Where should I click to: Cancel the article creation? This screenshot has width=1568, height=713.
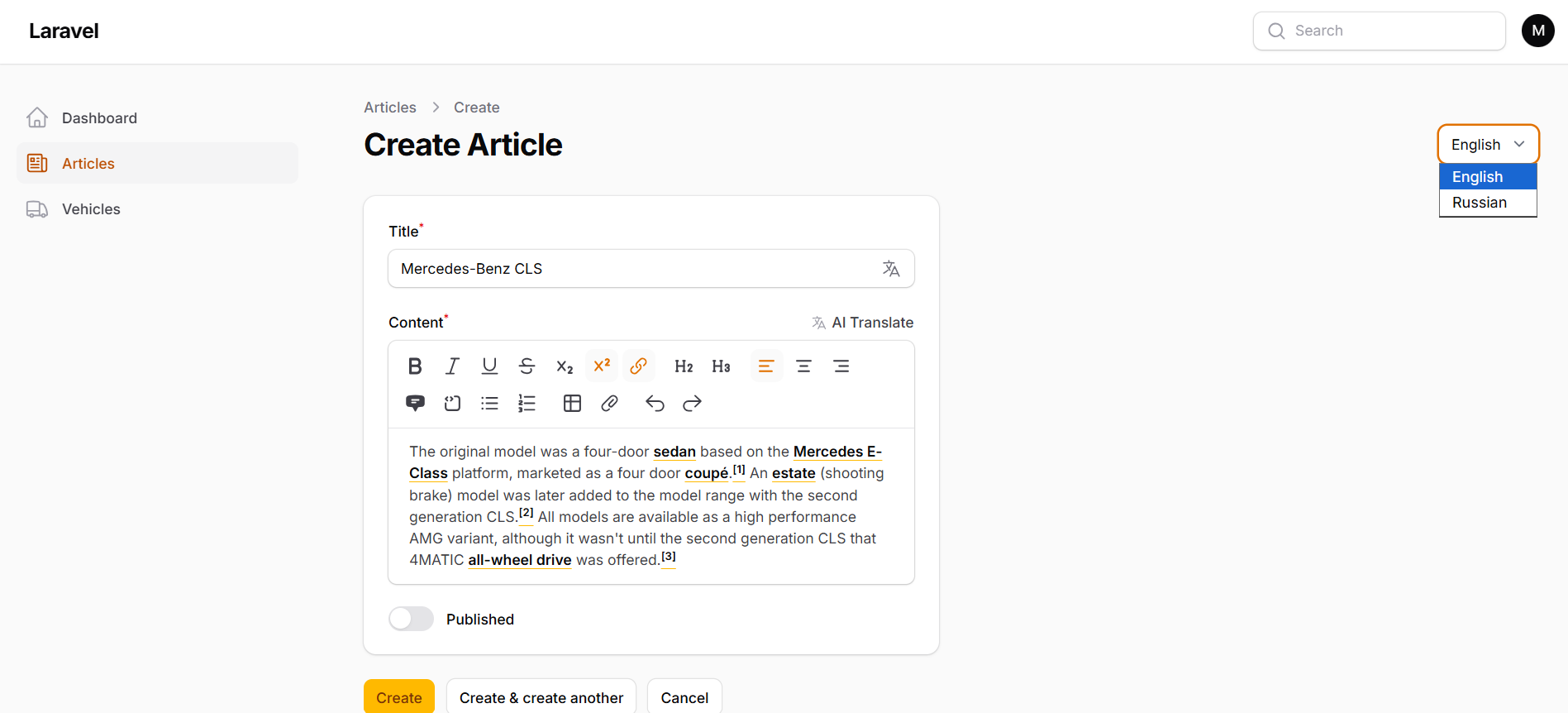[x=684, y=697]
